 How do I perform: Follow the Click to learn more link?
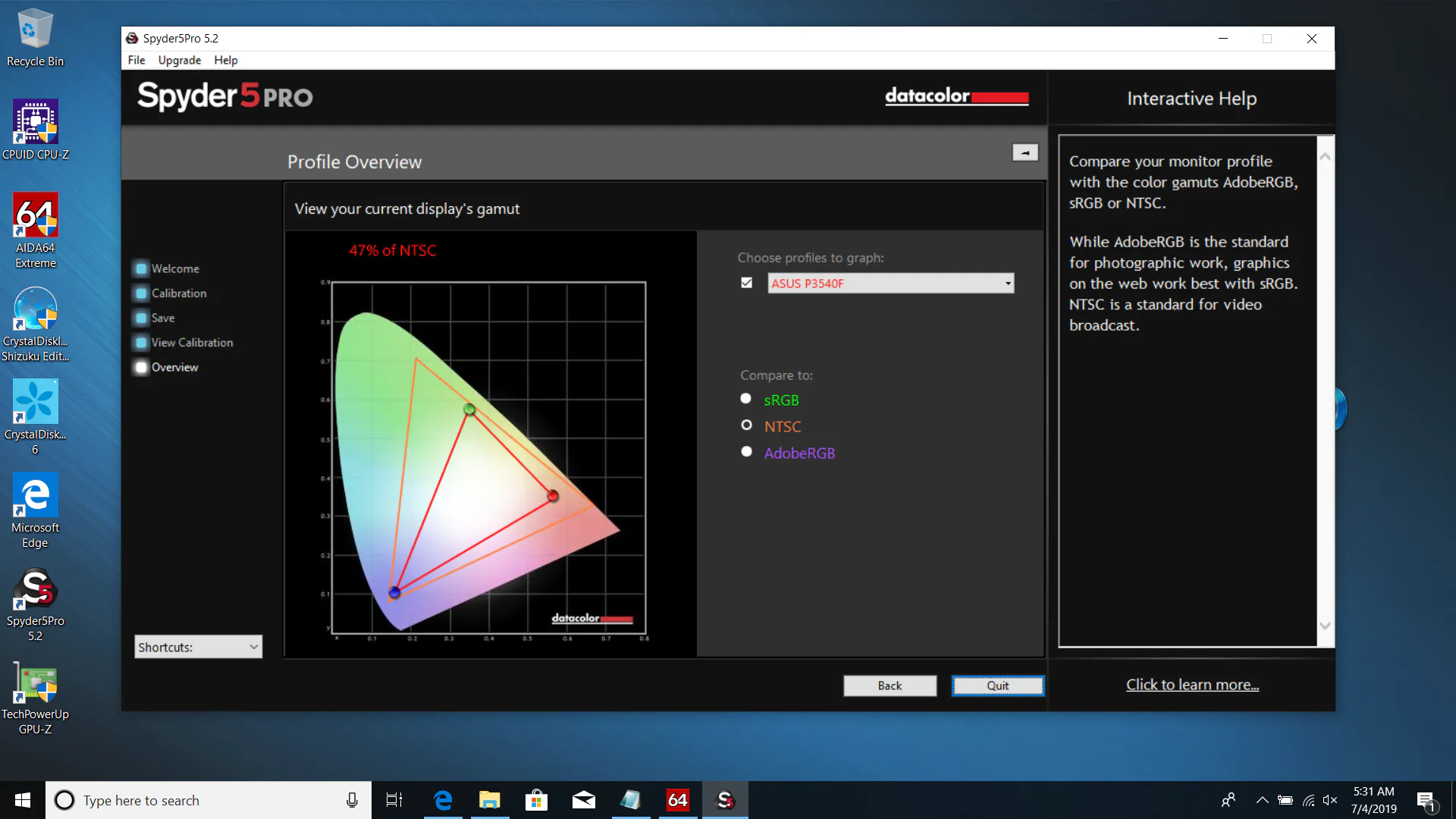(1192, 685)
